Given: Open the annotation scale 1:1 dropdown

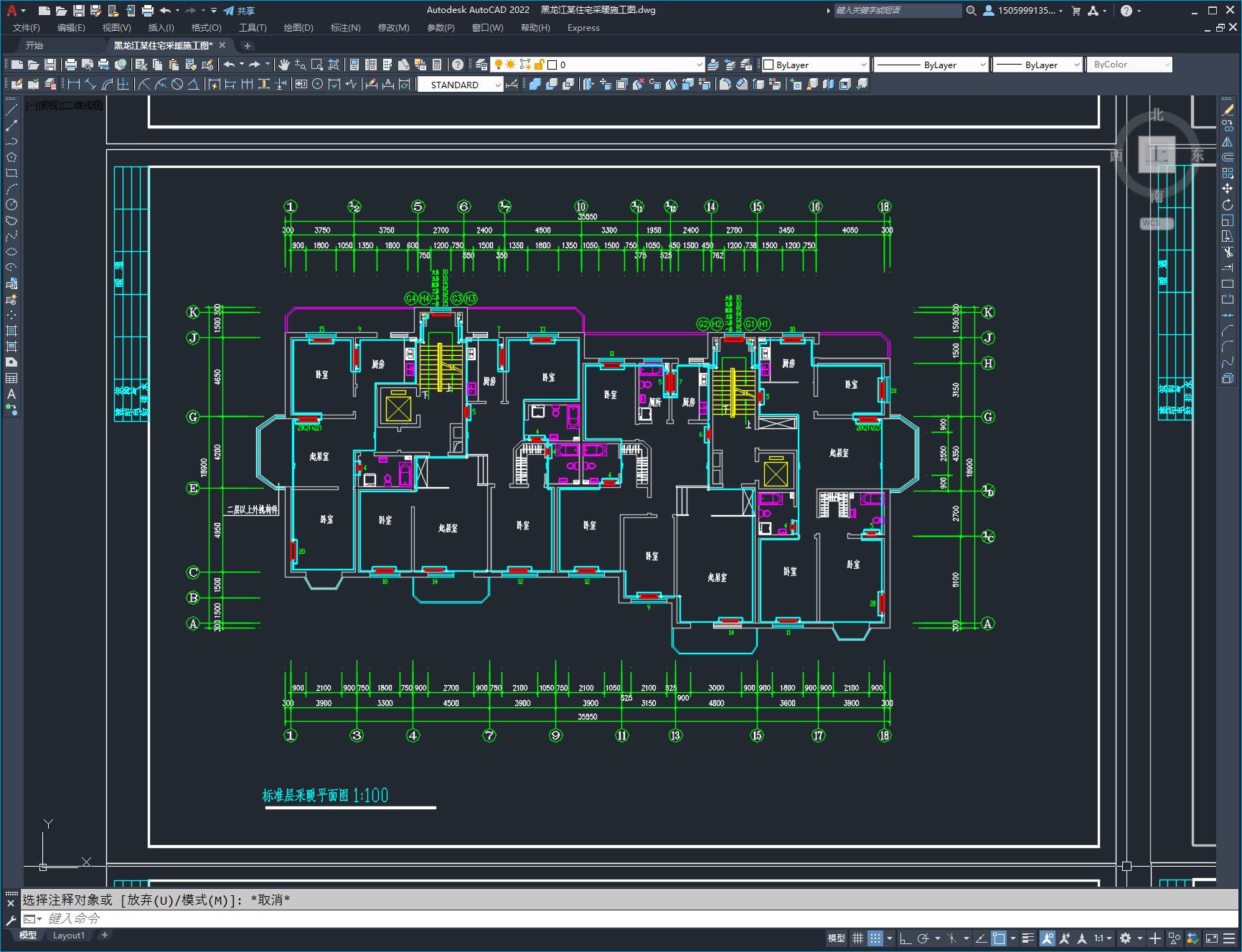Looking at the screenshot, I should (x=1103, y=938).
